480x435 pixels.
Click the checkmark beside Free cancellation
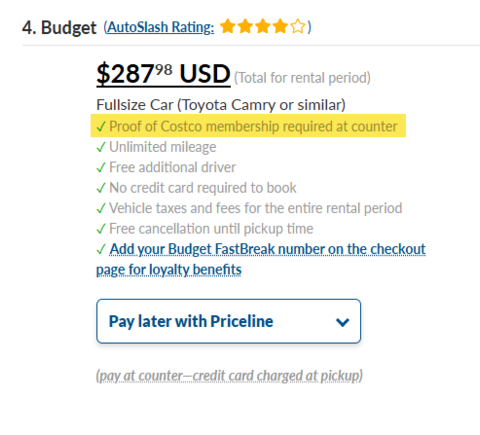pos(101,229)
